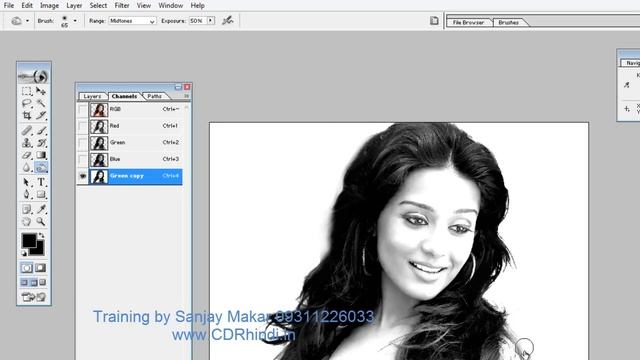This screenshot has width=640, height=360.
Task: Open the Brushes tab in palette well
Action: [509, 22]
